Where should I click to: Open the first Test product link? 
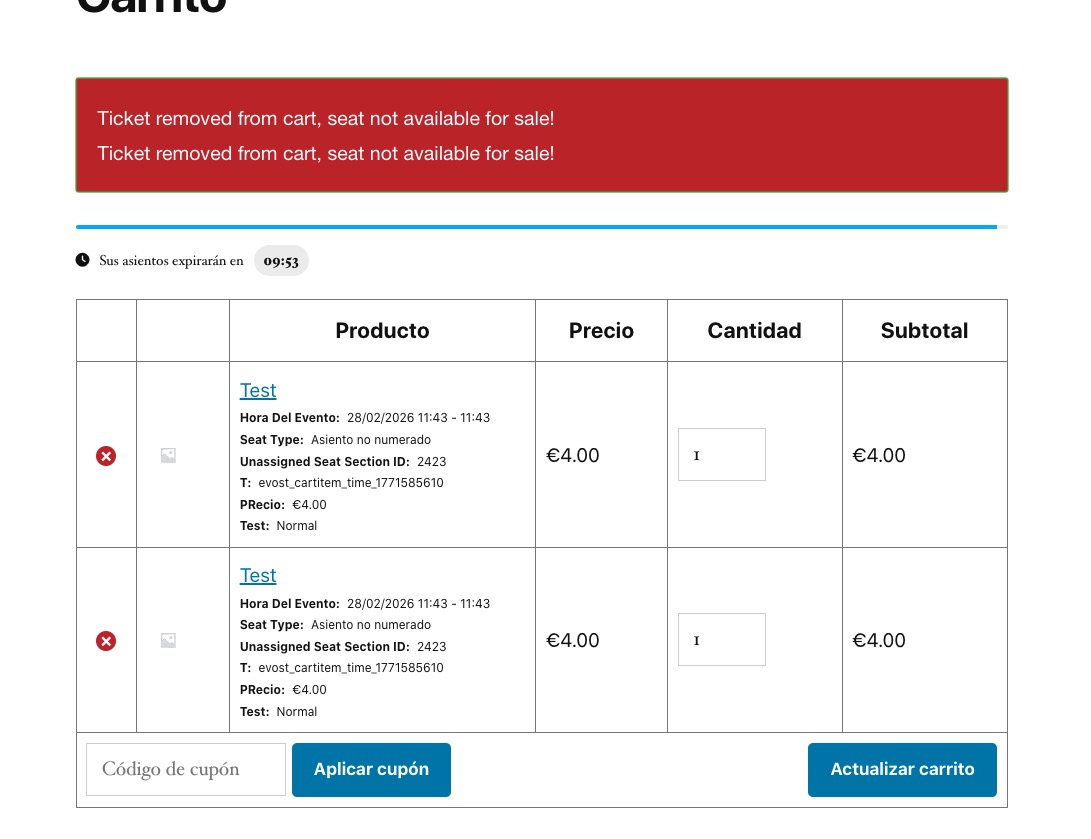coord(258,391)
